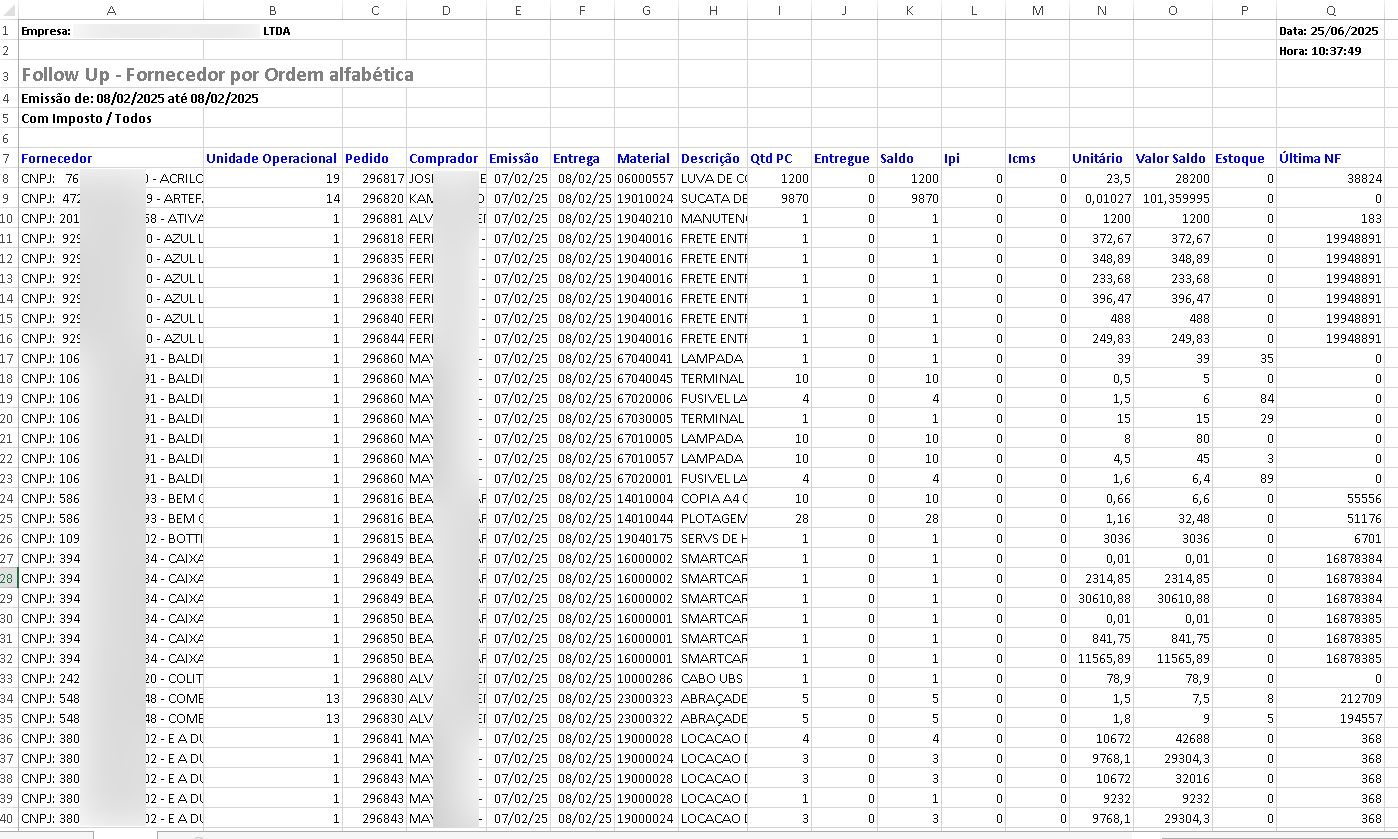Click pedido cell 296880

pyautogui.click(x=374, y=678)
